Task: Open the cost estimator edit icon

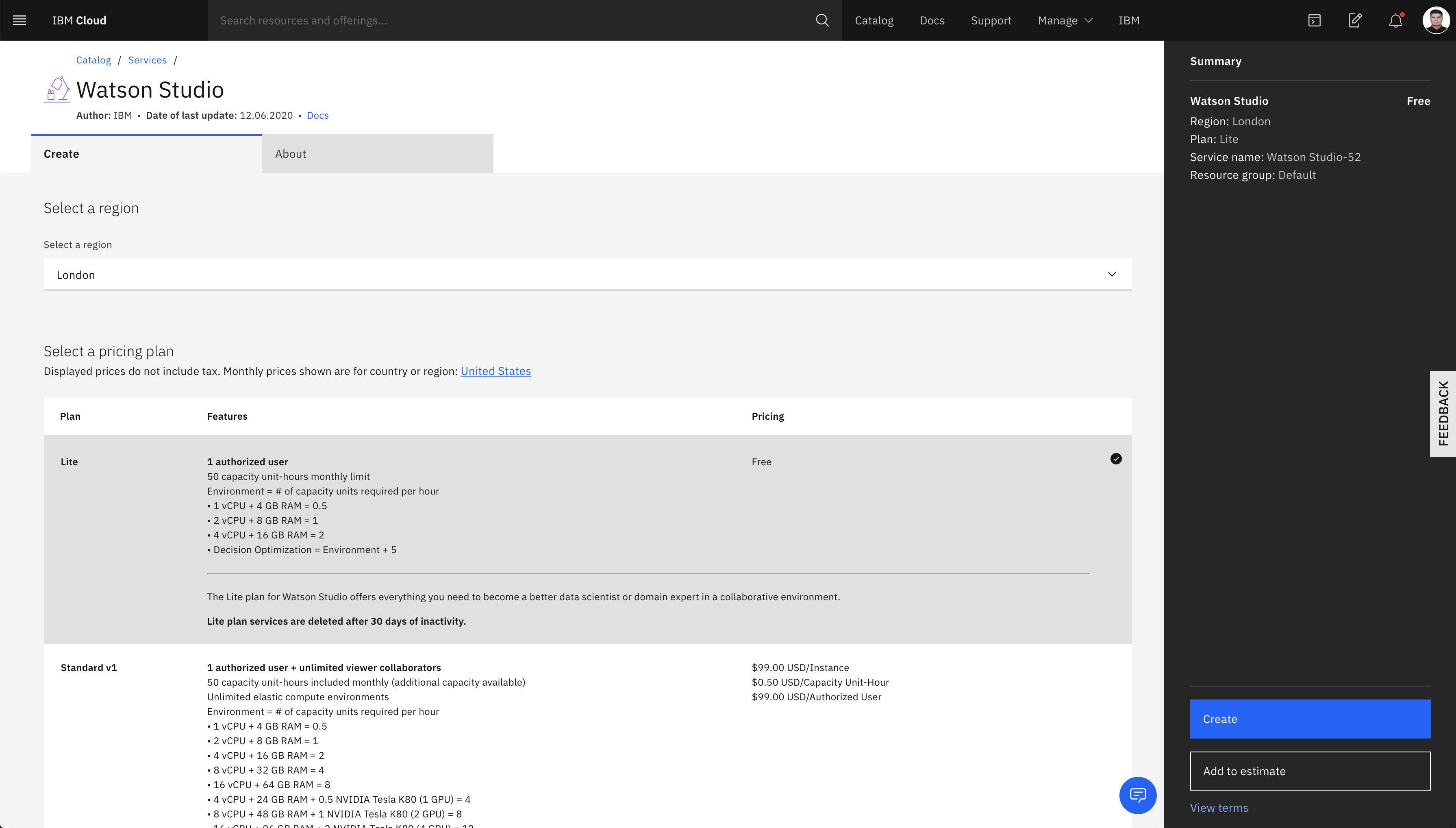Action: tap(1355, 20)
